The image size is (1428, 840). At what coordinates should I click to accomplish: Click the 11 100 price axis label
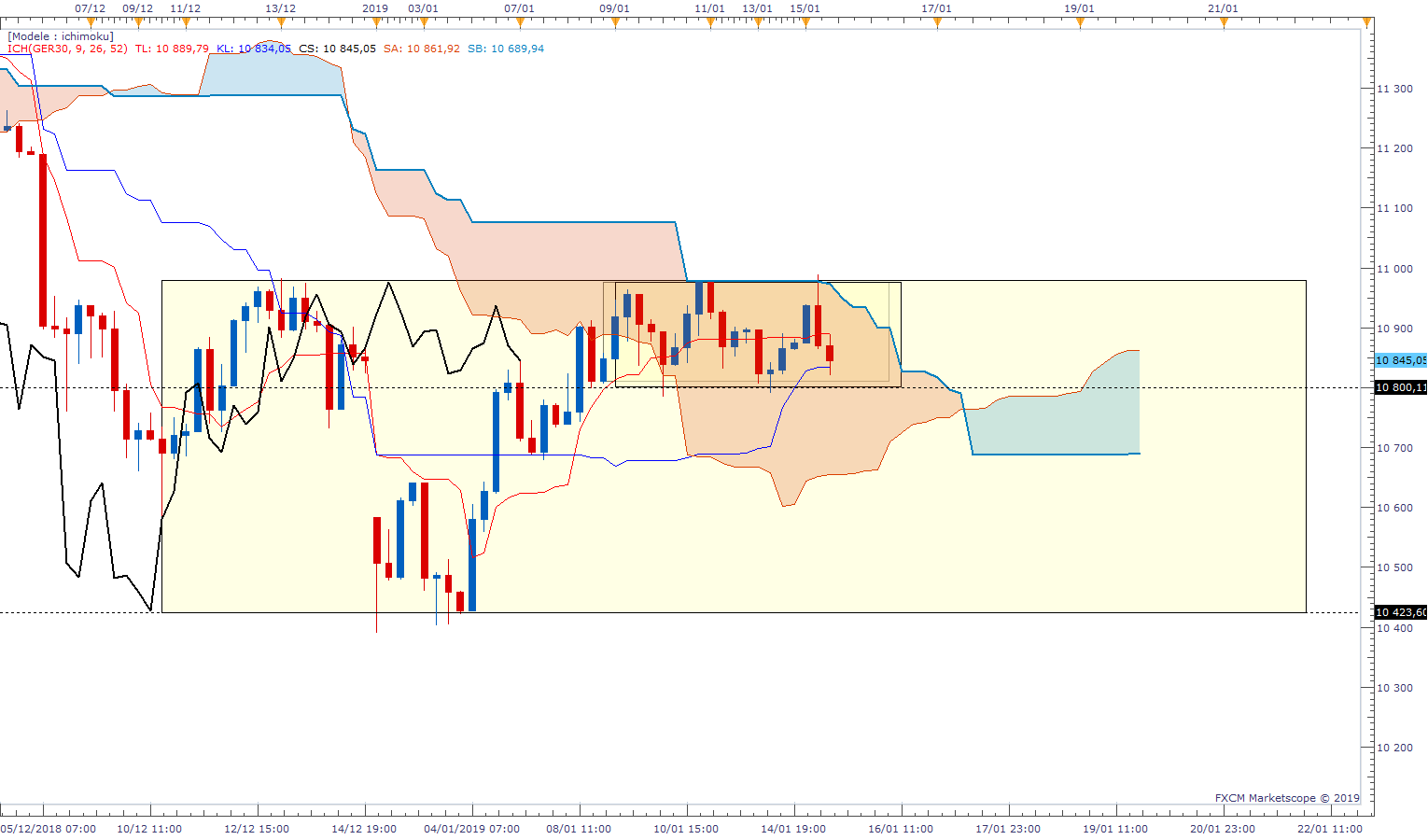tap(1395, 208)
